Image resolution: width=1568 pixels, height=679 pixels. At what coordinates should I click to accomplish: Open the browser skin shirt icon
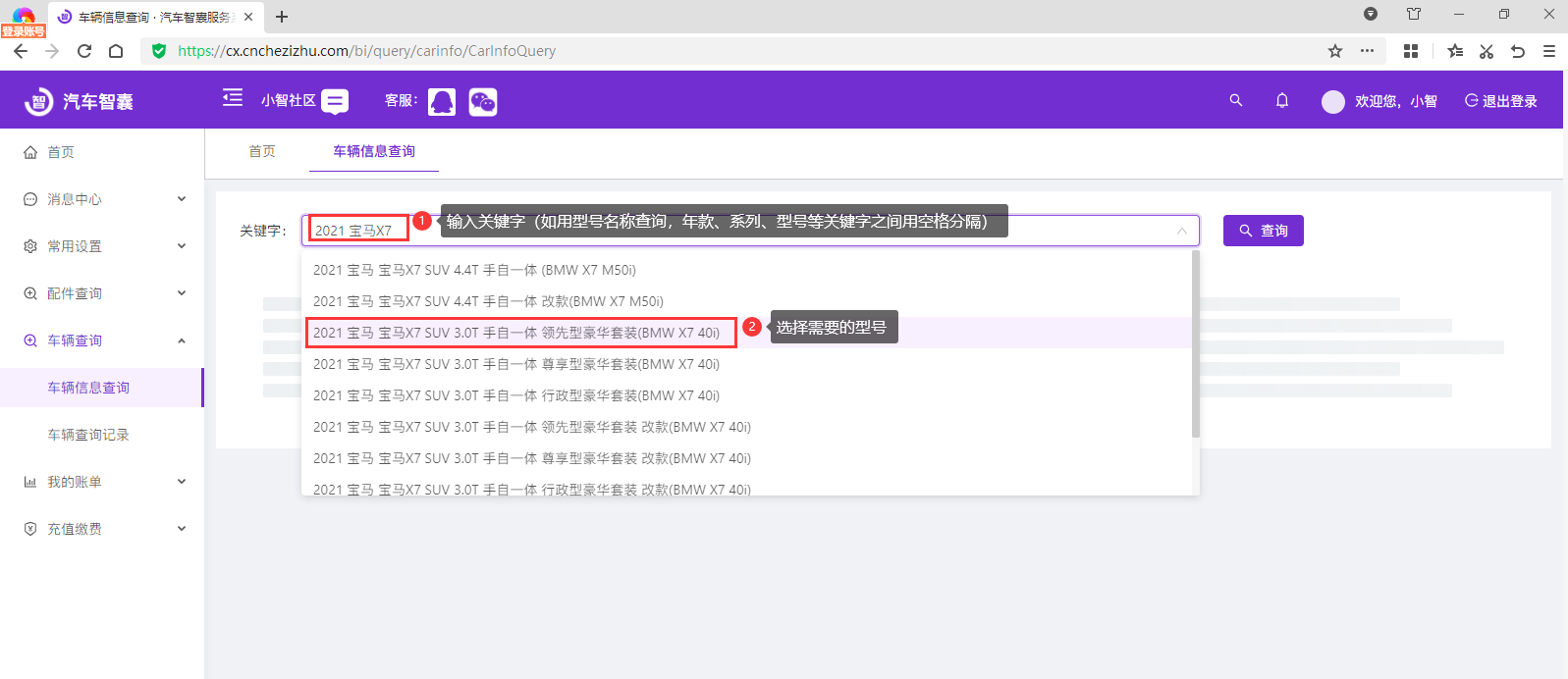pyautogui.click(x=1414, y=14)
